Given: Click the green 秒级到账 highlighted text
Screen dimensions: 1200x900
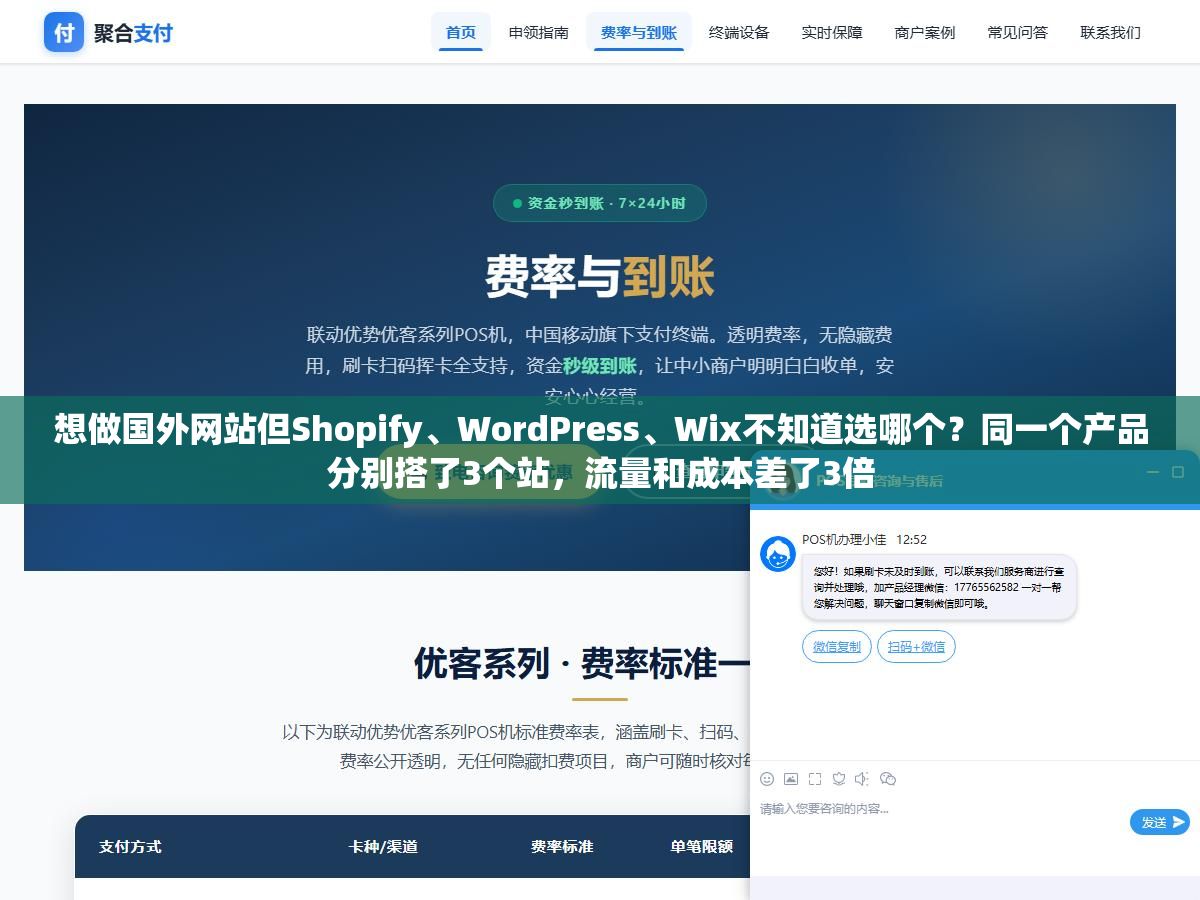Looking at the screenshot, I should tap(600, 366).
